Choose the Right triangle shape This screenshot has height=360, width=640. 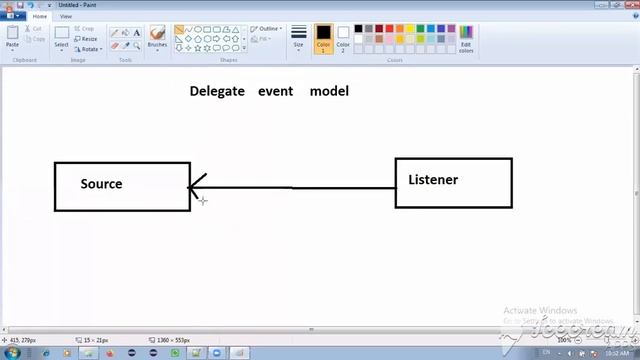tap(179, 39)
